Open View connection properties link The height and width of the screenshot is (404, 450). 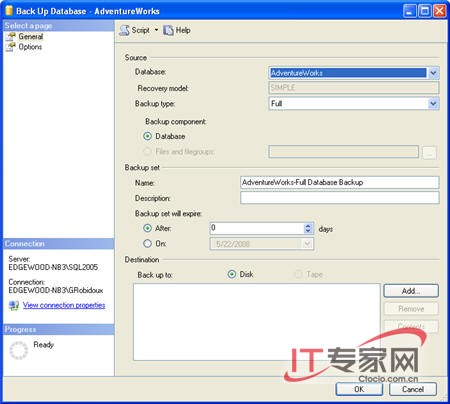64,305
